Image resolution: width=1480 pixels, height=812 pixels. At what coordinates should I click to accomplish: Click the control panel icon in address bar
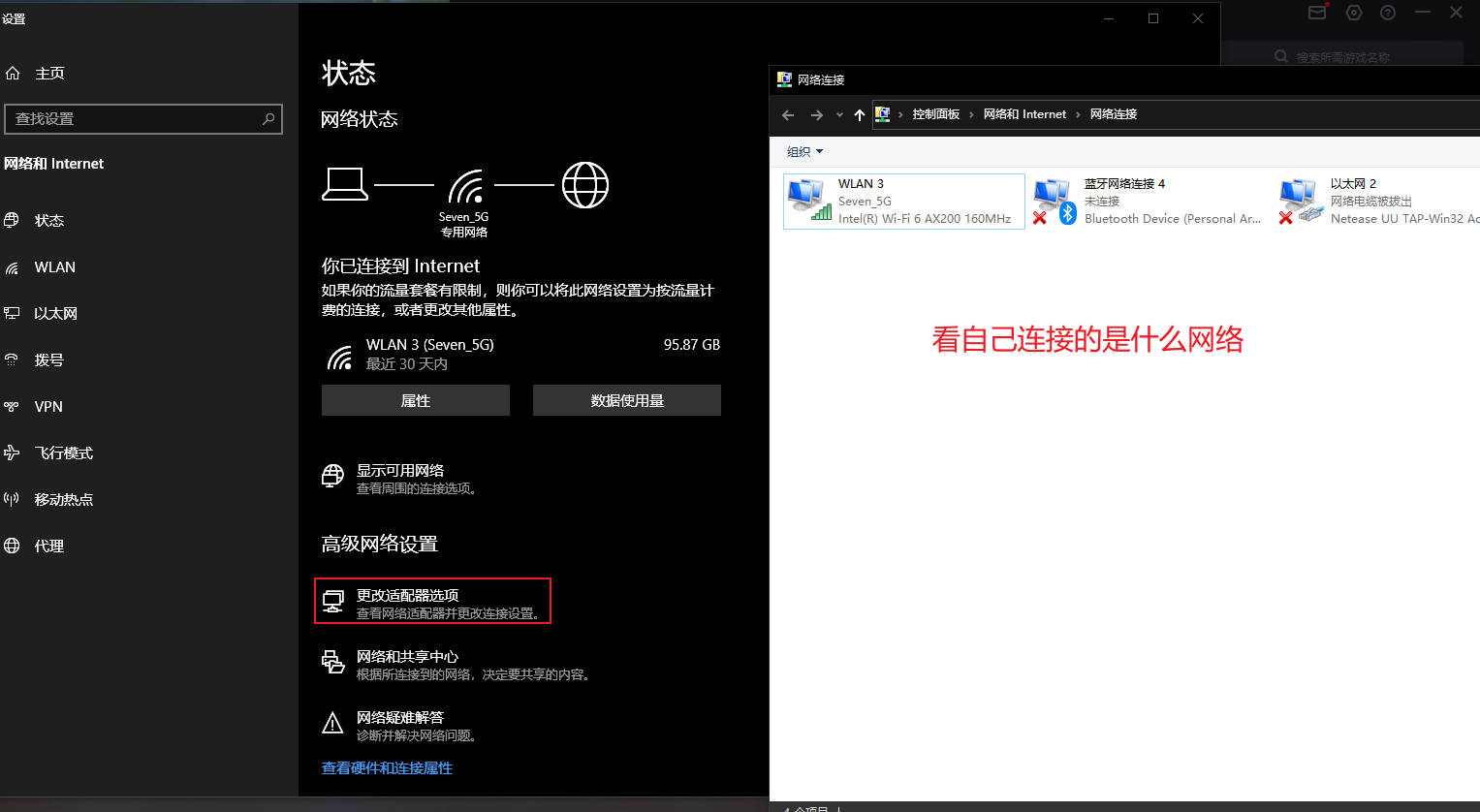[x=882, y=114]
